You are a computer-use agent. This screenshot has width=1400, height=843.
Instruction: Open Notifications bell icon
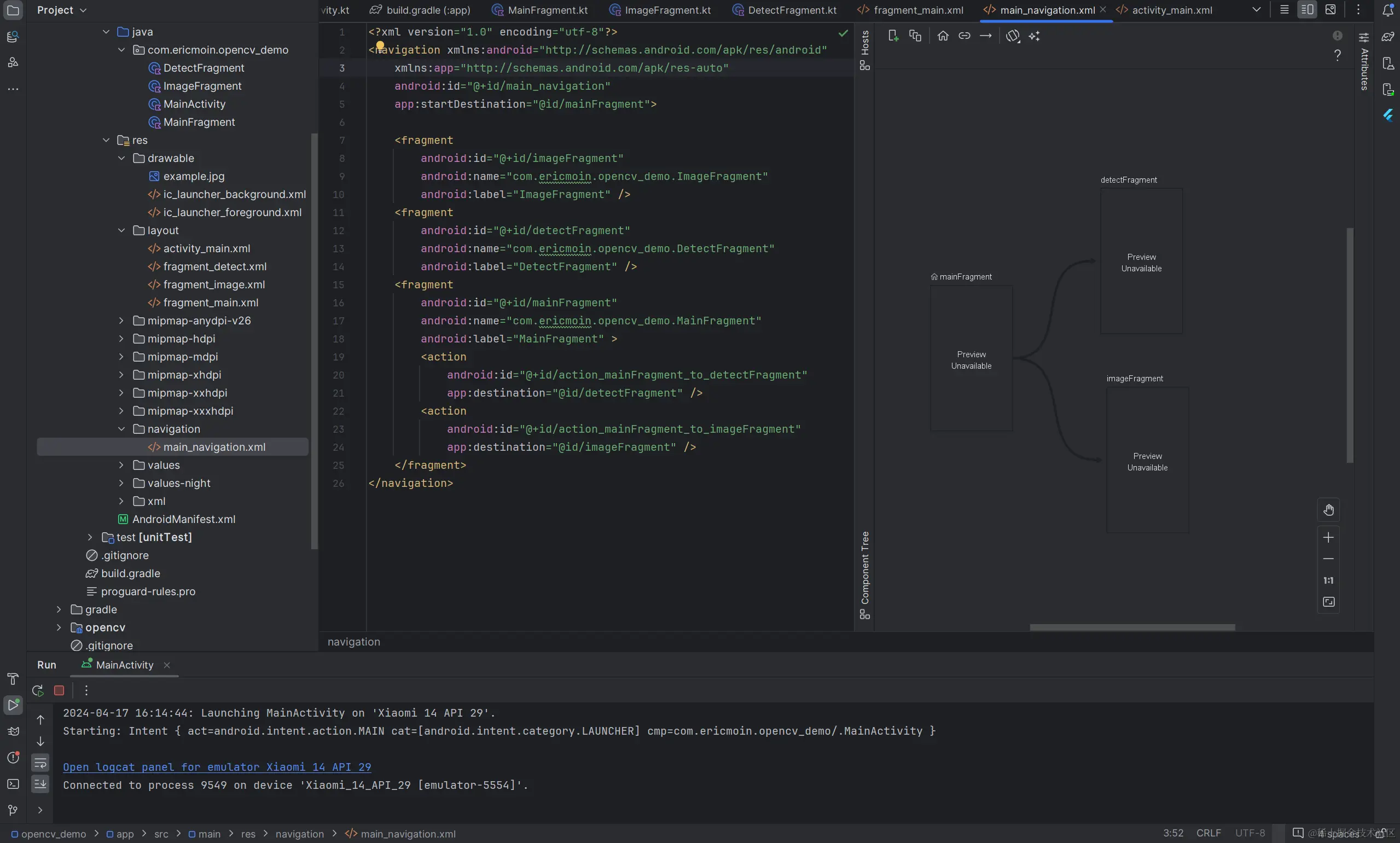(1387, 10)
